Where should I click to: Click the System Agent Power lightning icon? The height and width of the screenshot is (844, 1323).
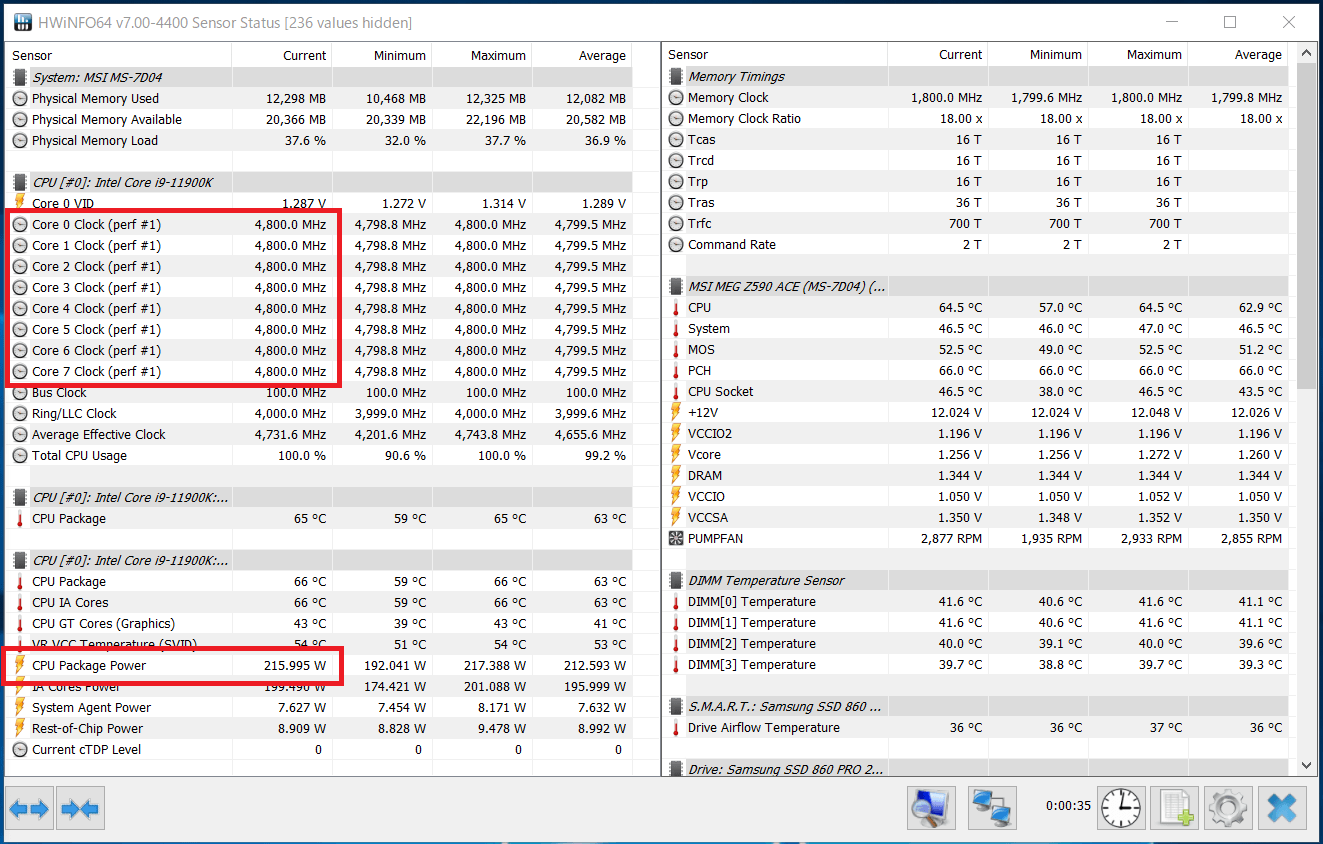[20, 707]
